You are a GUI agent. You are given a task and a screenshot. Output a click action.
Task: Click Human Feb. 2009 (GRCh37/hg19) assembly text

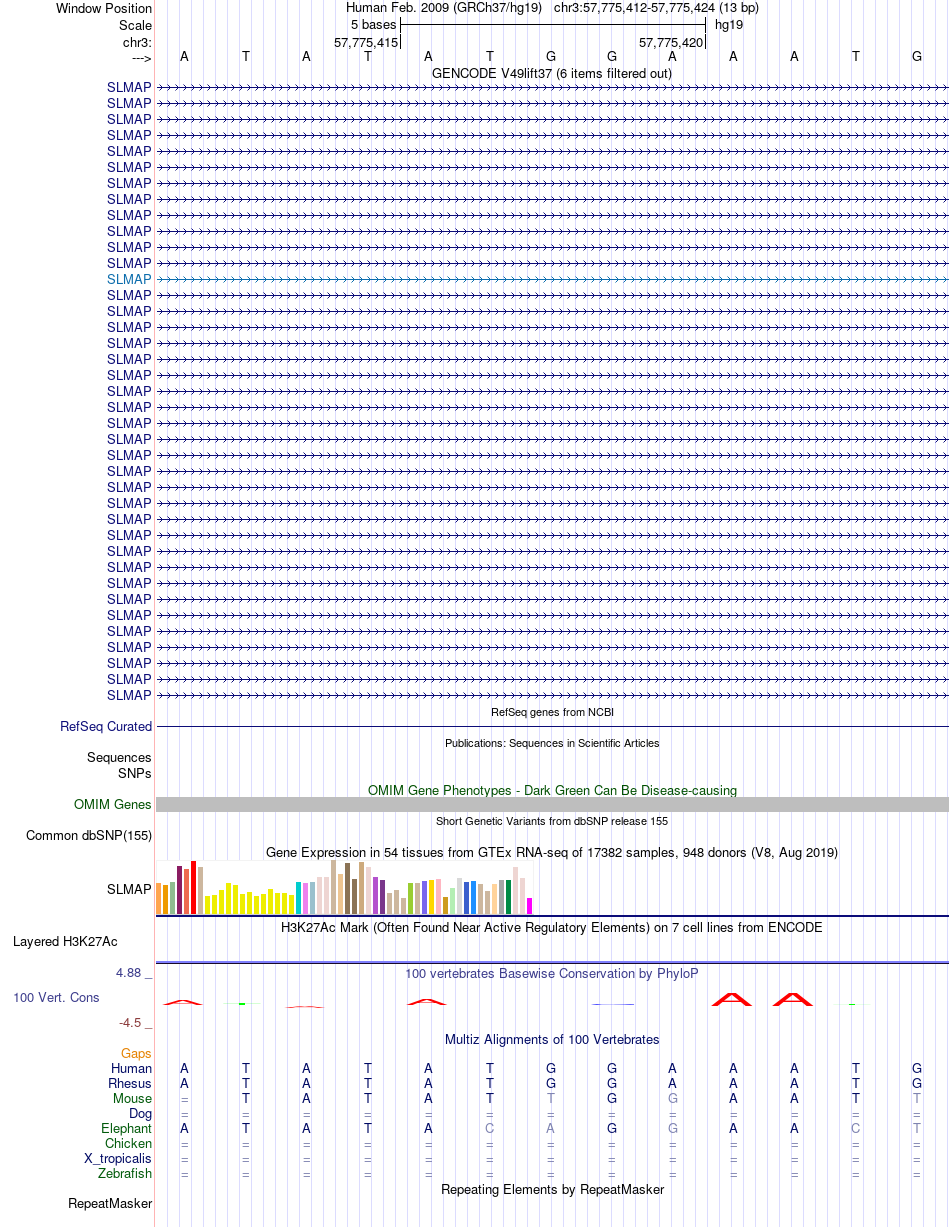click(445, 8)
